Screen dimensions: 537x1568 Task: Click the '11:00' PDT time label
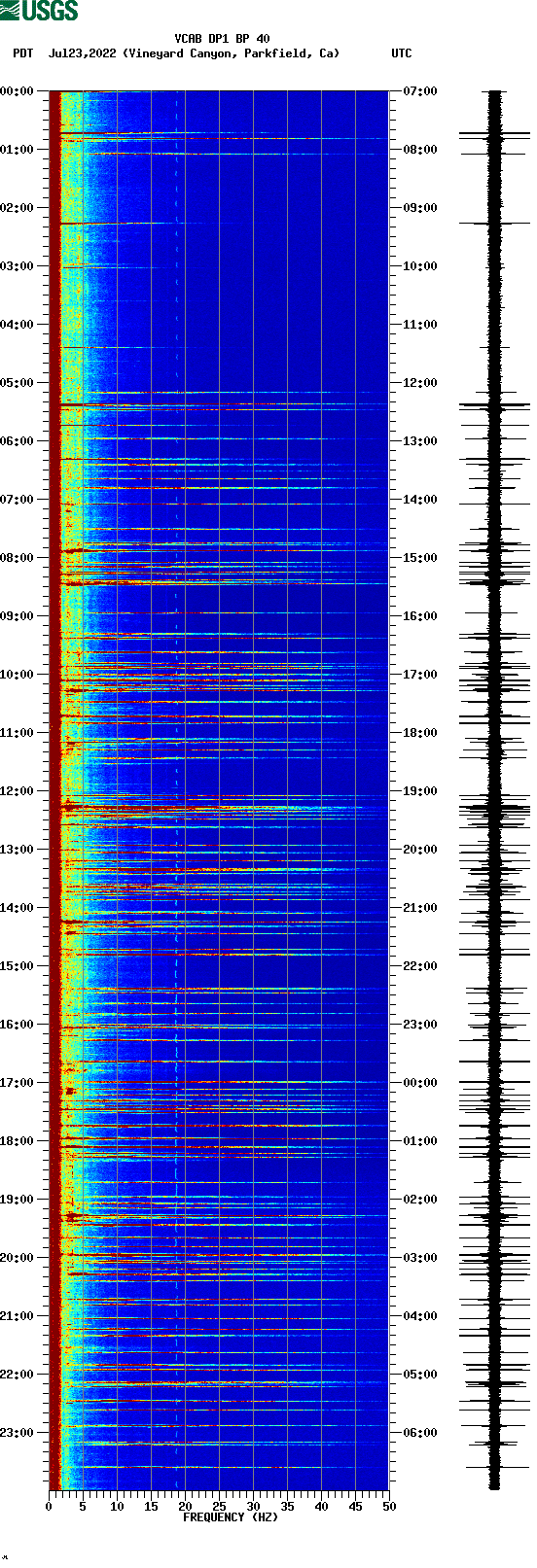tap(18, 733)
